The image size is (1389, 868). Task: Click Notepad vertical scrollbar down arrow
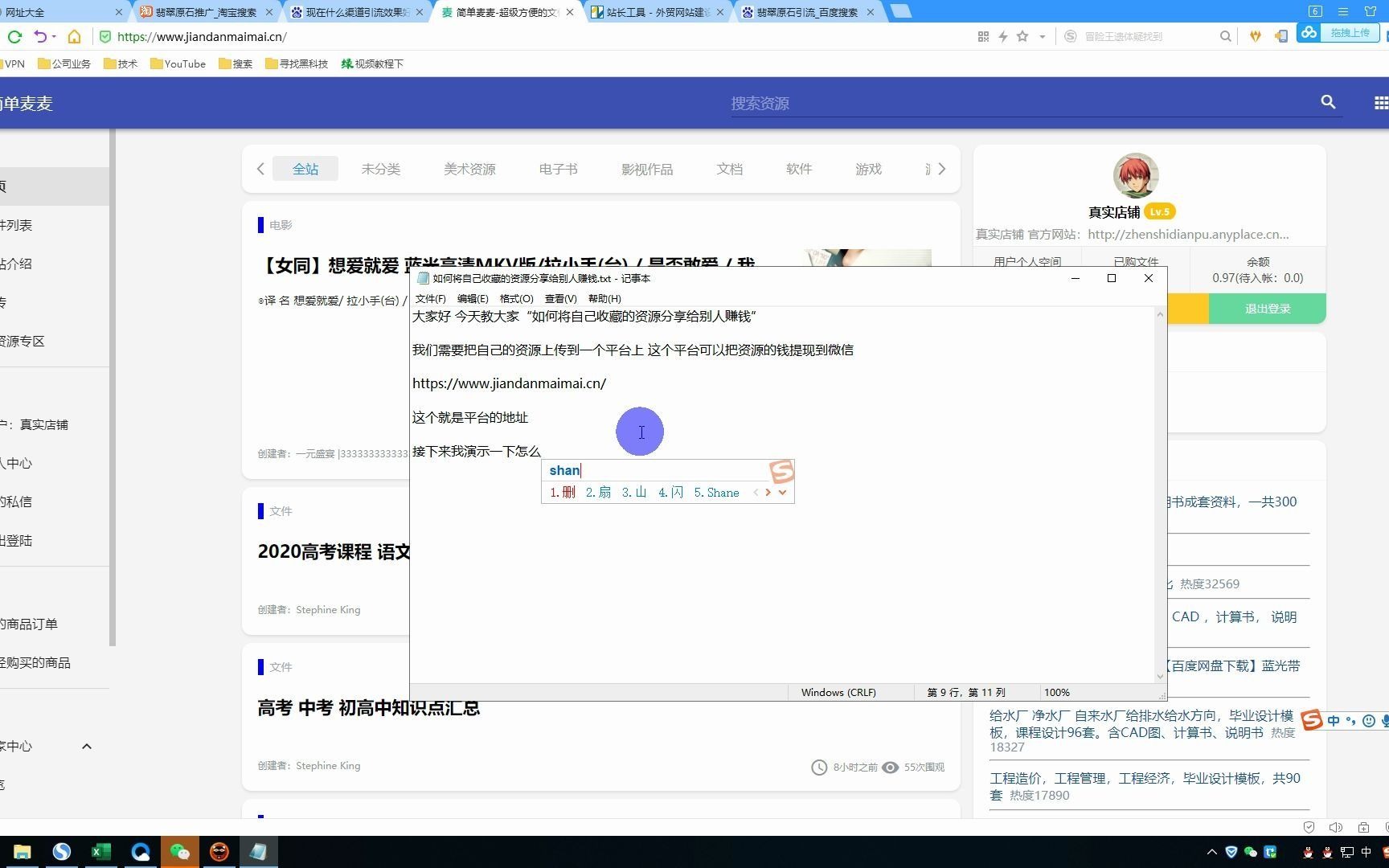tap(1160, 677)
